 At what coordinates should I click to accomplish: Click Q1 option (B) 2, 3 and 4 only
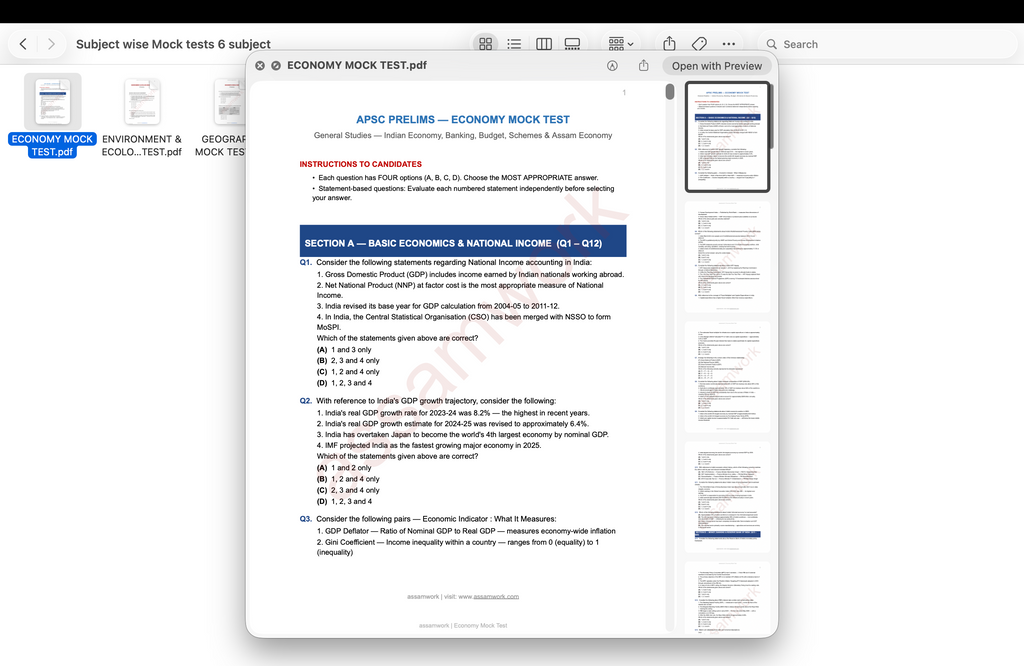coord(348,360)
